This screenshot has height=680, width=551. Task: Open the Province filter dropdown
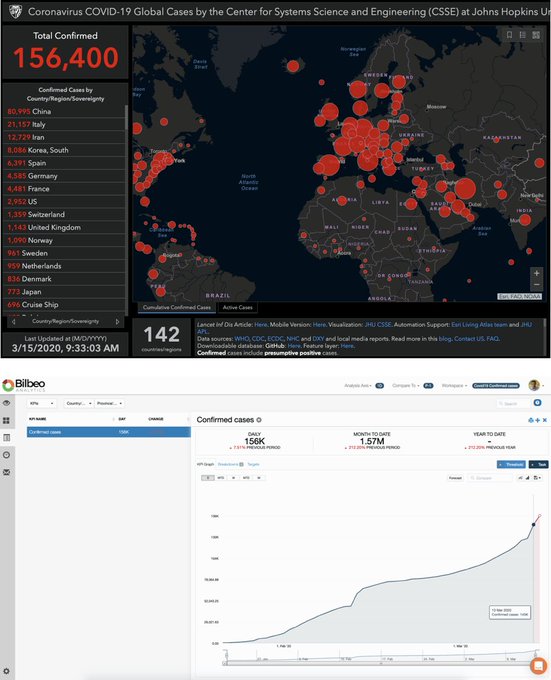(109, 403)
